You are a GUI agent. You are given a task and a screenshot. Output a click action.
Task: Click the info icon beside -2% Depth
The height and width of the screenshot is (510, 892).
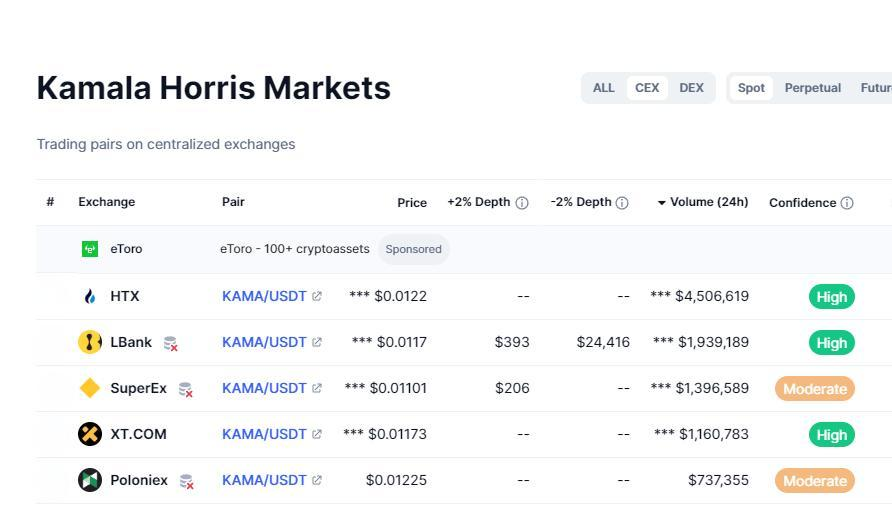pyautogui.click(x=622, y=203)
